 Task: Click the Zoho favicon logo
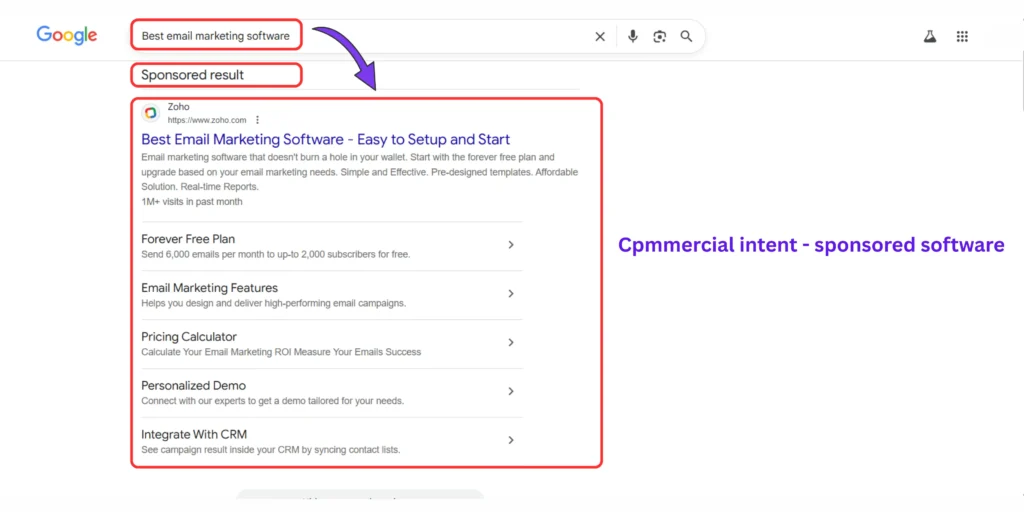tap(151, 113)
